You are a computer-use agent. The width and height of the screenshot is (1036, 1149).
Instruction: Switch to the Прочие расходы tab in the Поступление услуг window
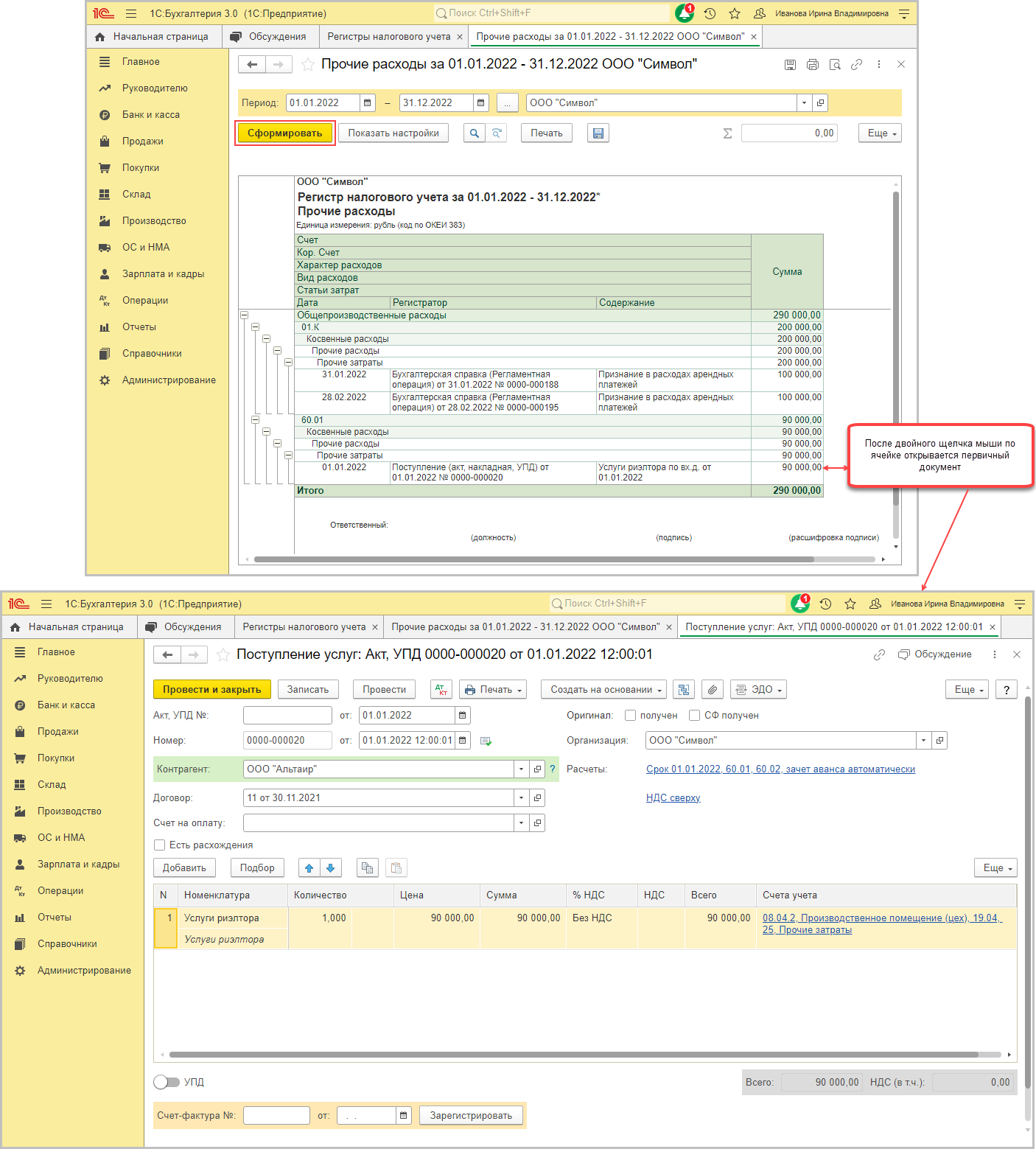(x=525, y=627)
